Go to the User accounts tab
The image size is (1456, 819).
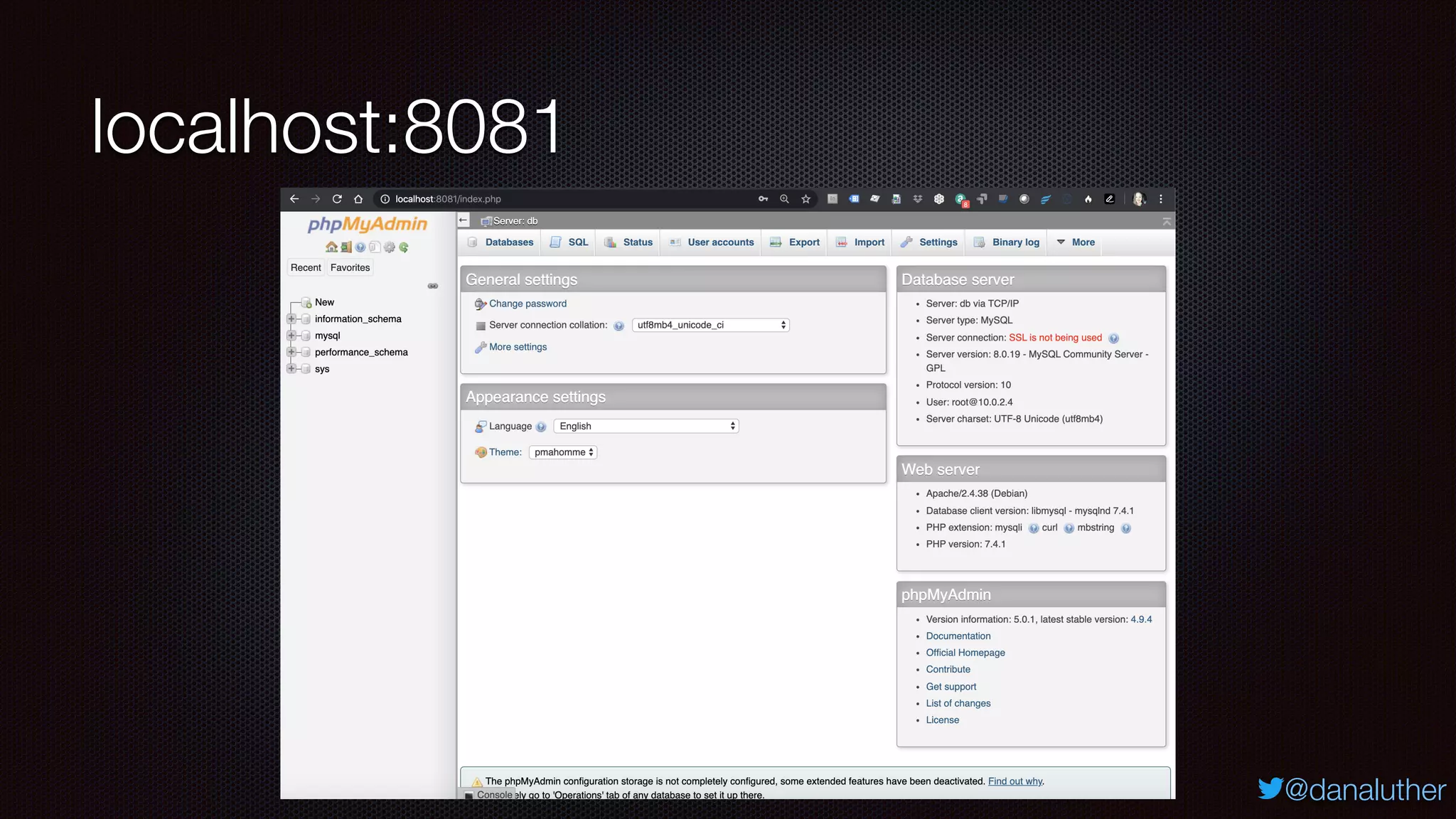coord(711,242)
